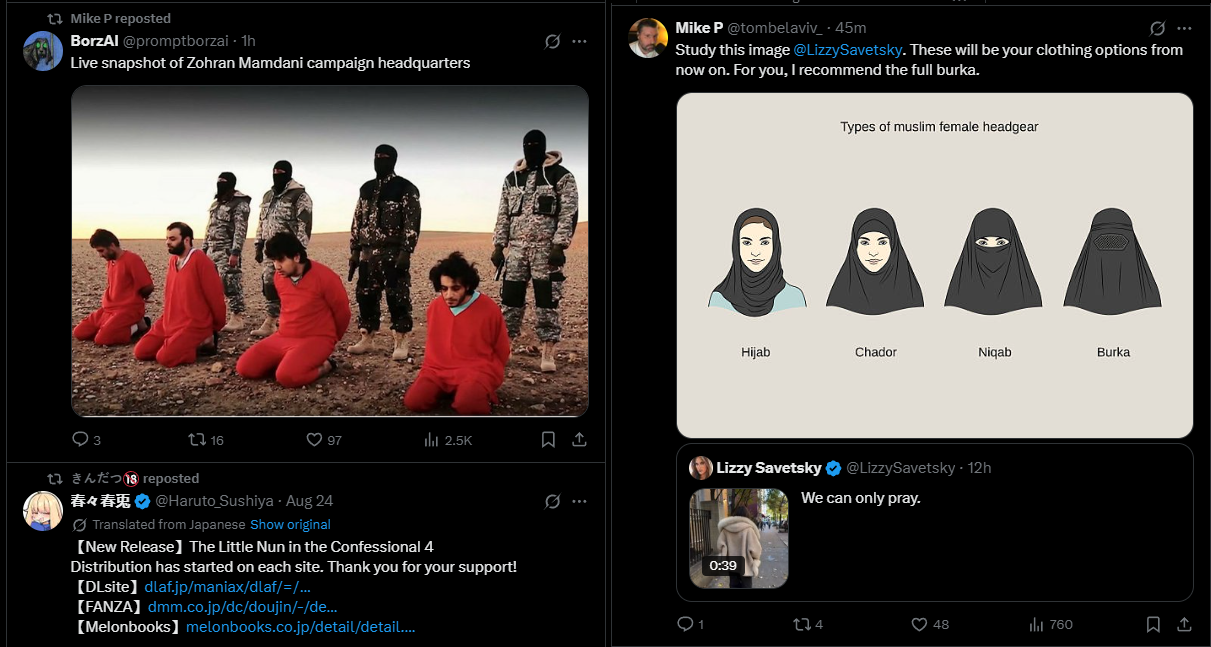The image size is (1211, 647).
Task: Share BorzAI's post via share icon
Action: [x=579, y=440]
